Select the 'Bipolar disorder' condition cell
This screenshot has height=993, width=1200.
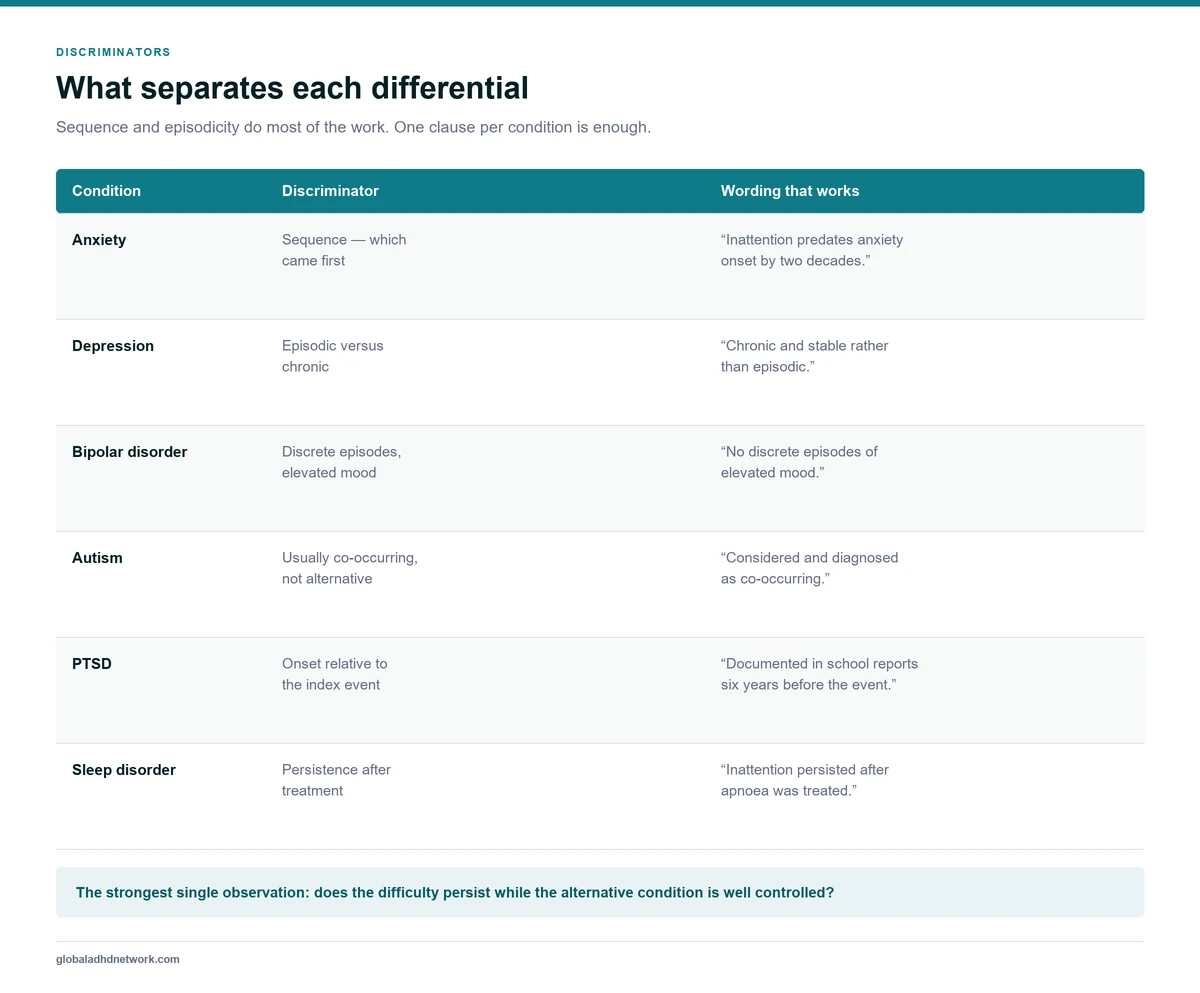pyautogui.click(x=130, y=452)
